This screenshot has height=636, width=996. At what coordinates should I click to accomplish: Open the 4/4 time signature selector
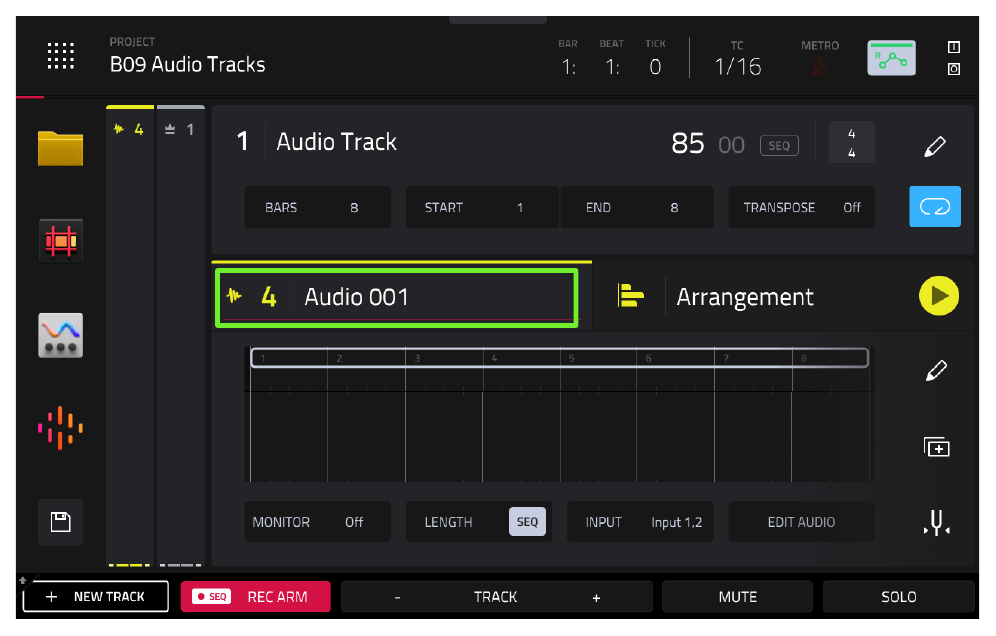pos(851,143)
